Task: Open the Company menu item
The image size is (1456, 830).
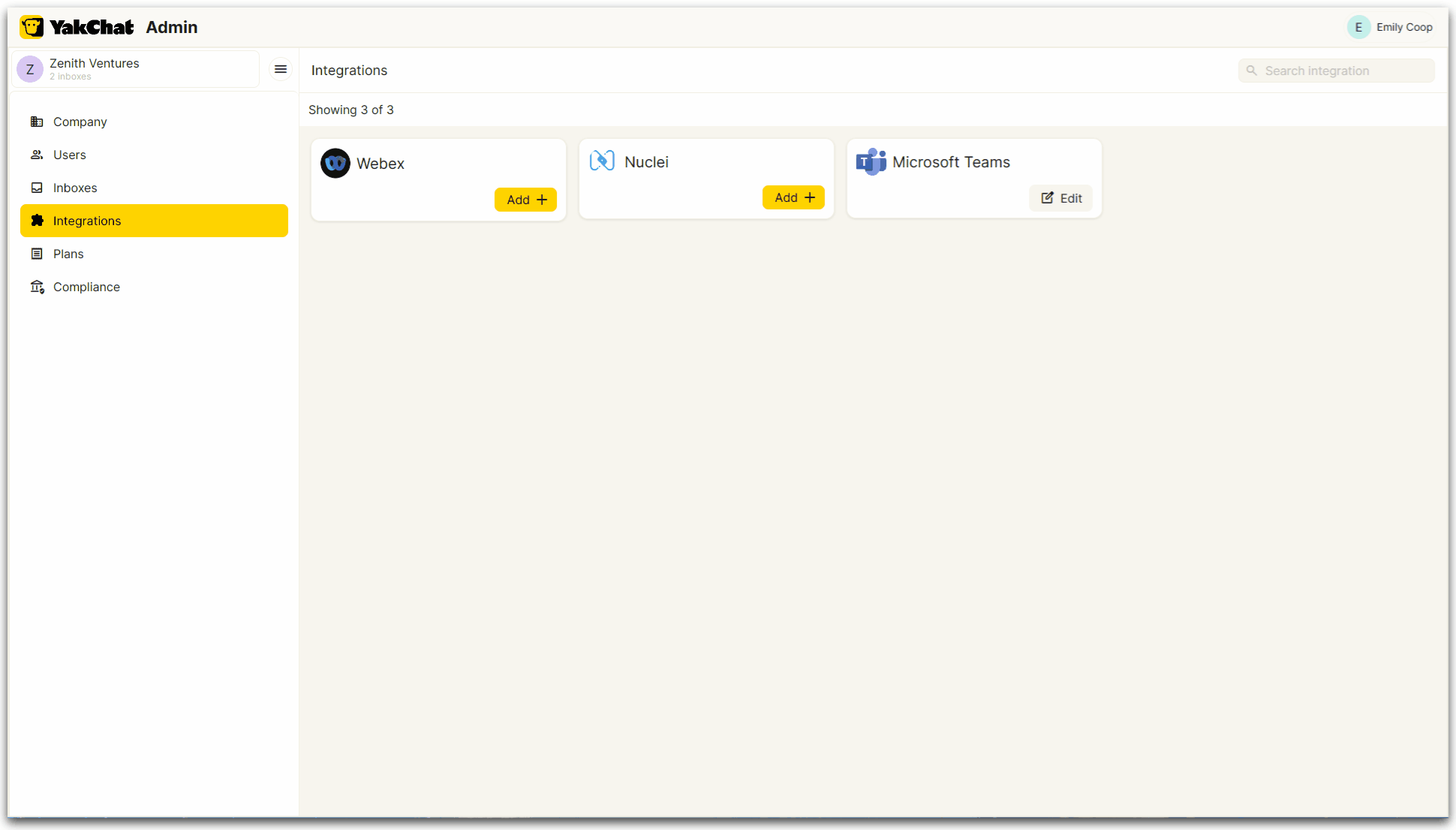Action: point(80,122)
